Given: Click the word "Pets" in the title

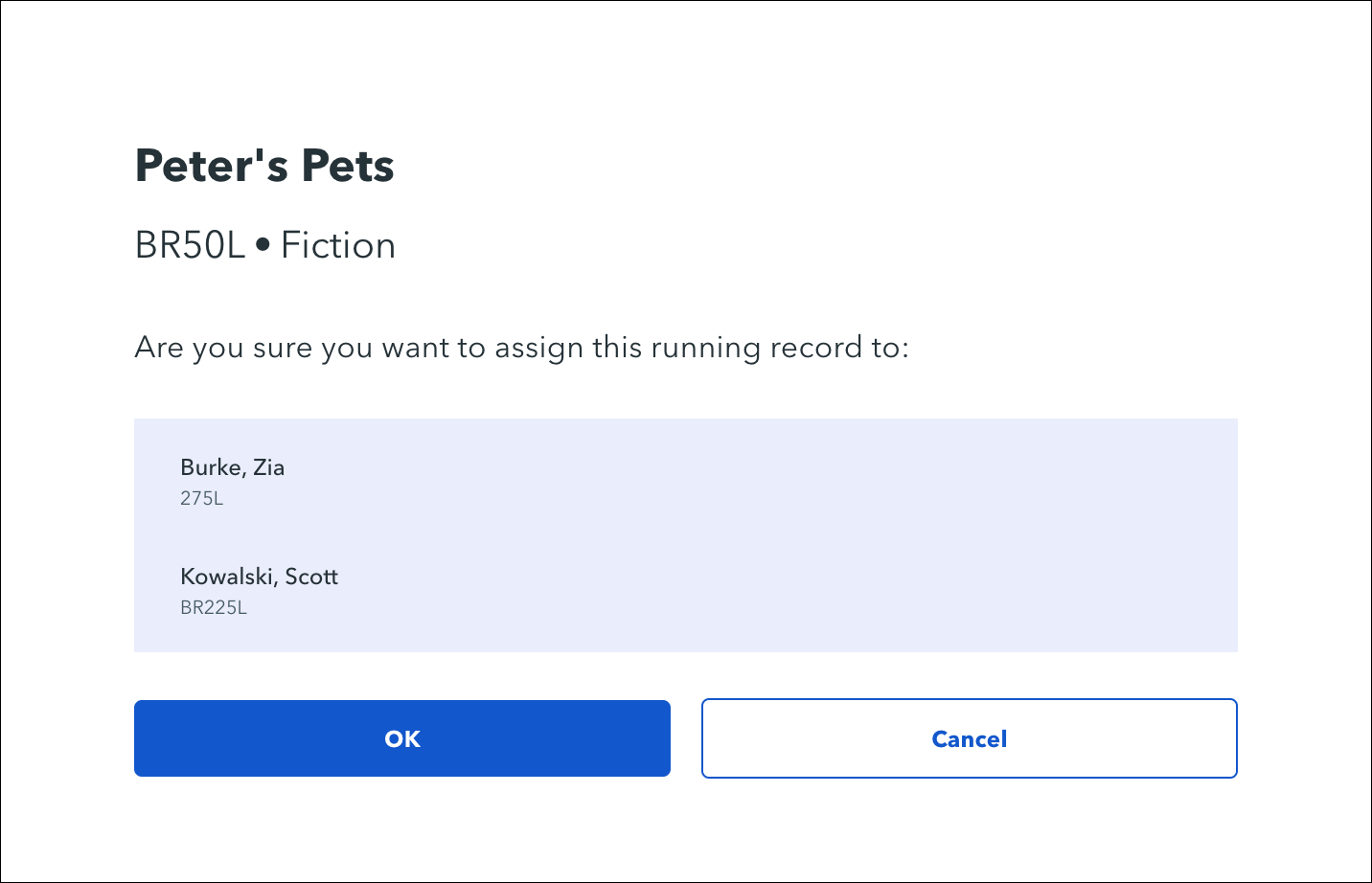Looking at the screenshot, I should tap(347, 166).
